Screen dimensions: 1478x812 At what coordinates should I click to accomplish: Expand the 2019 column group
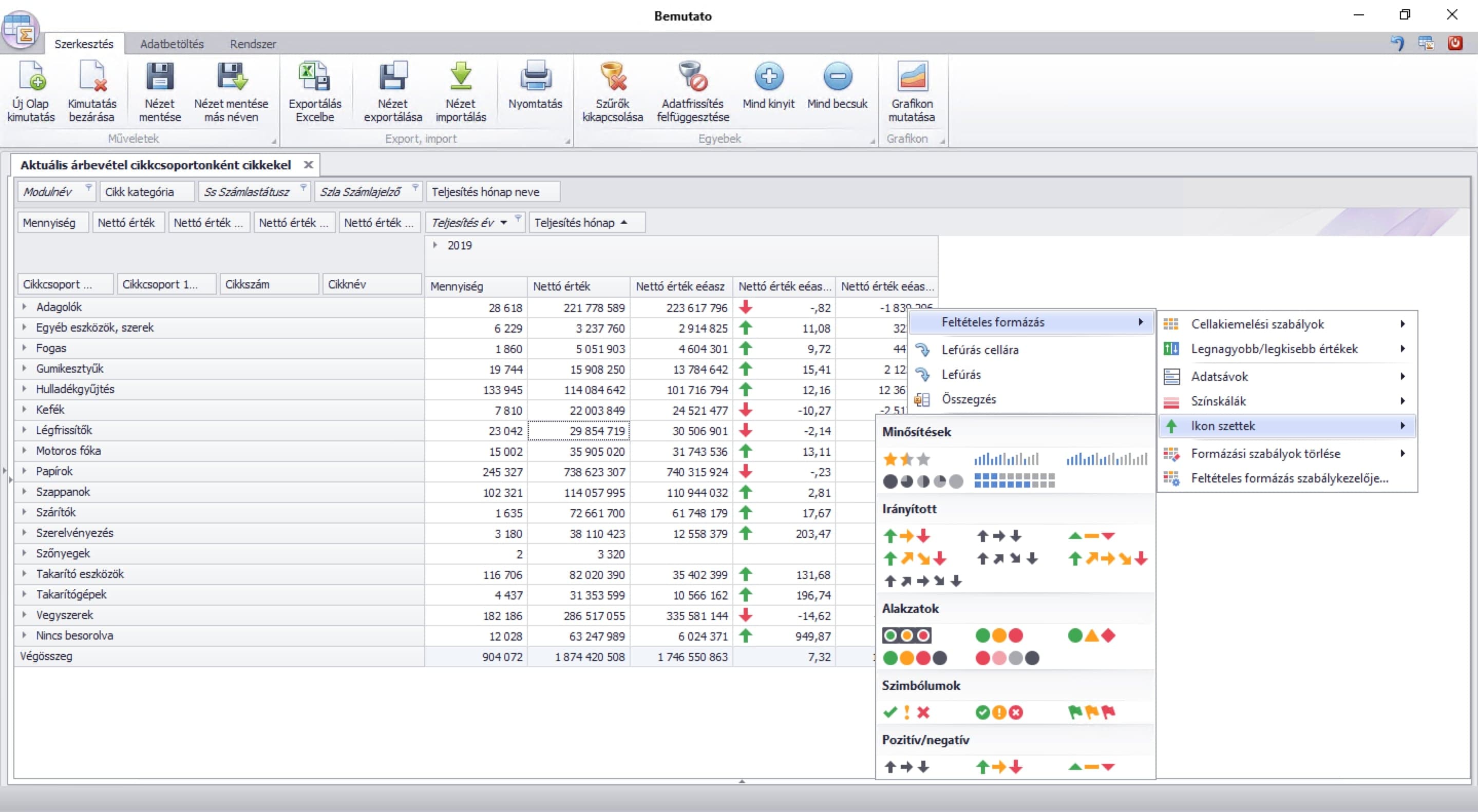point(435,245)
